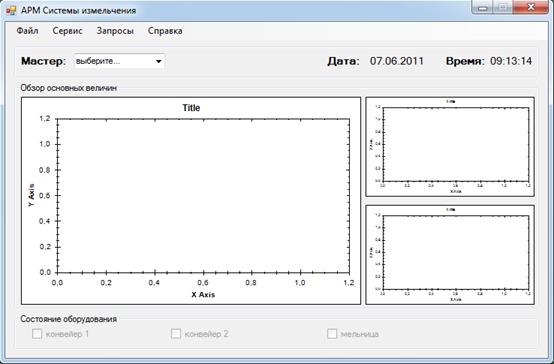554x364 pixels.
Task: Click the Обзор основных величин group title
Action: click(69, 88)
